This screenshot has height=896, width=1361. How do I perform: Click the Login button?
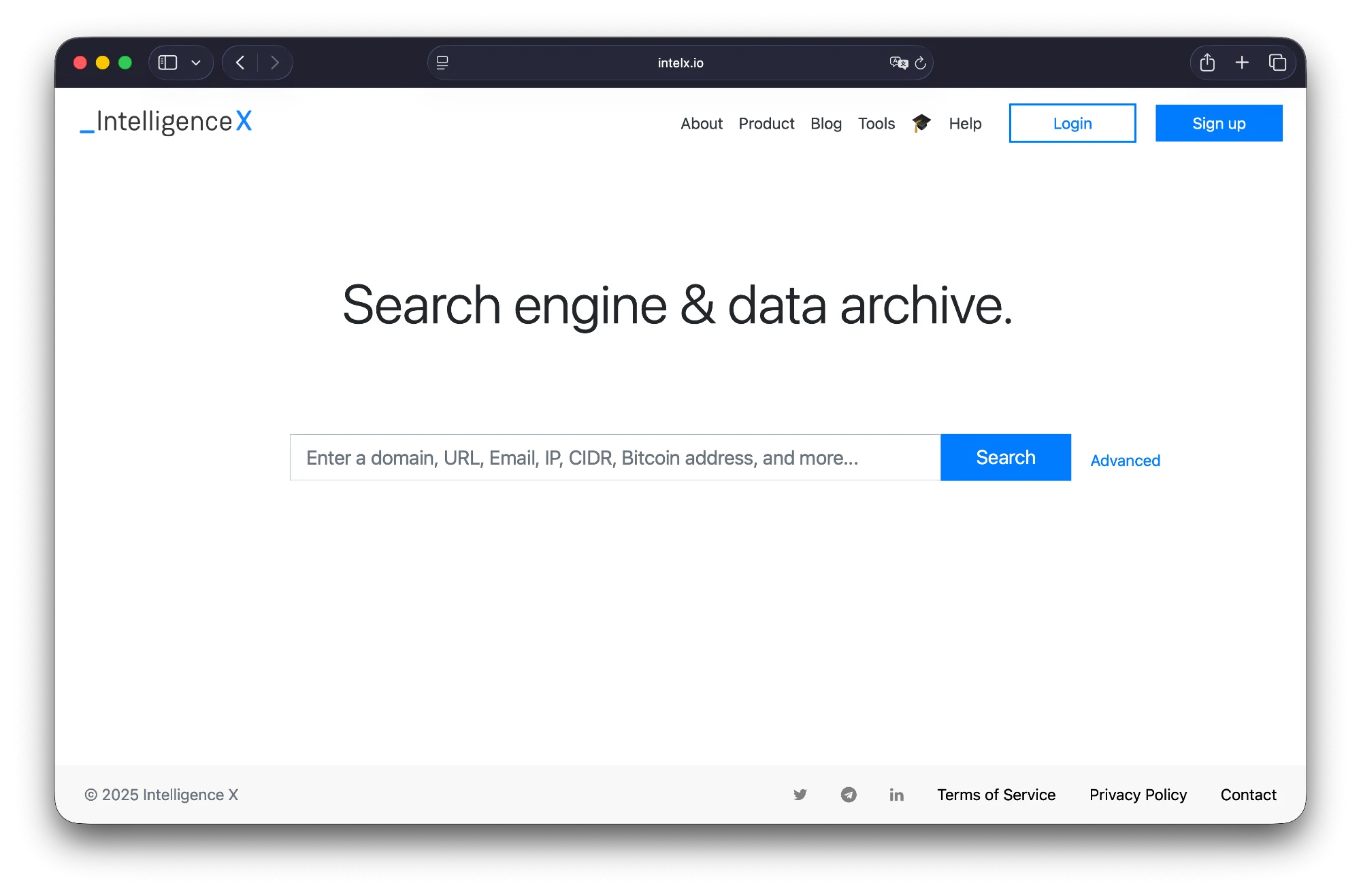click(1072, 123)
